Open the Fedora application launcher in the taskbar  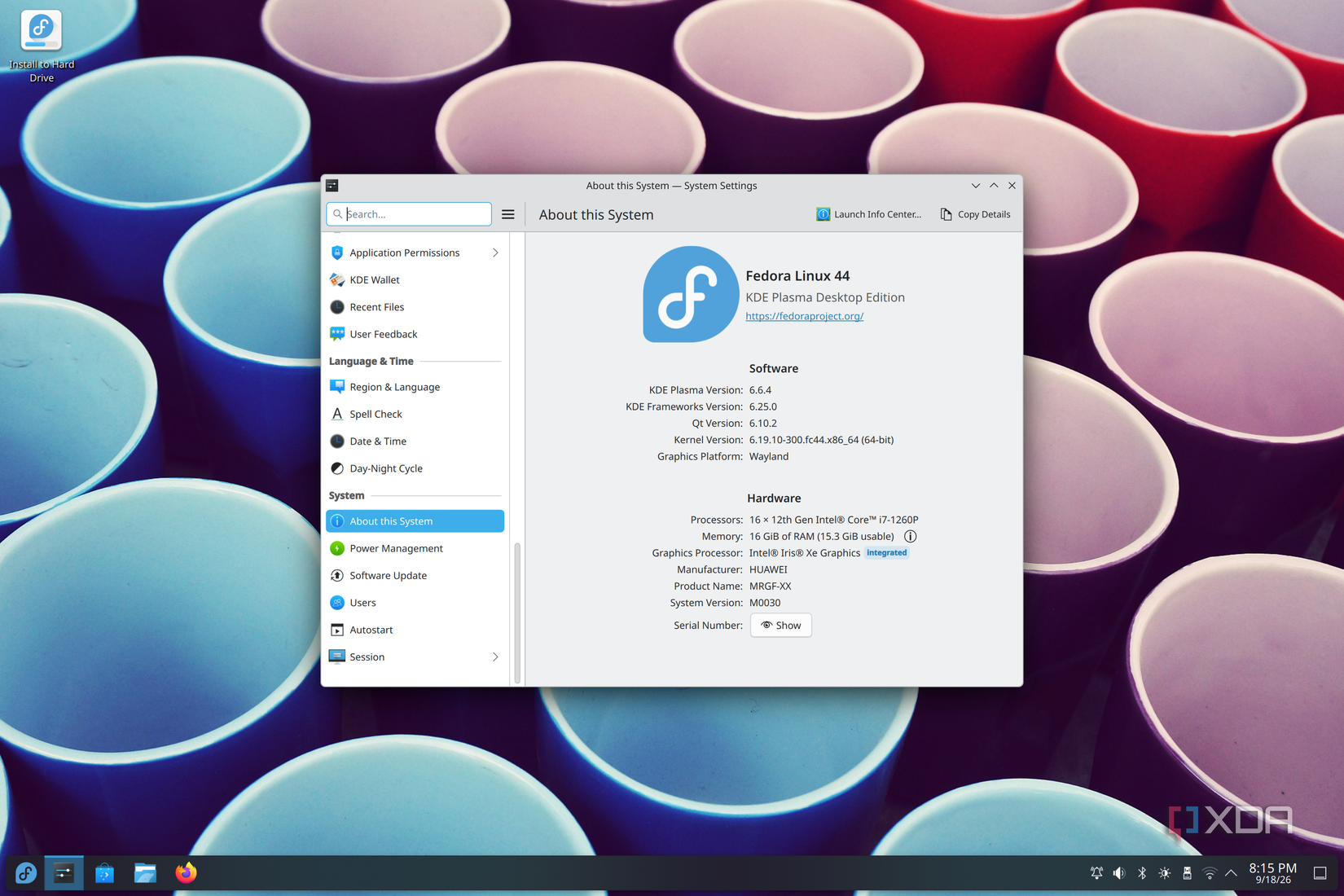coord(25,873)
